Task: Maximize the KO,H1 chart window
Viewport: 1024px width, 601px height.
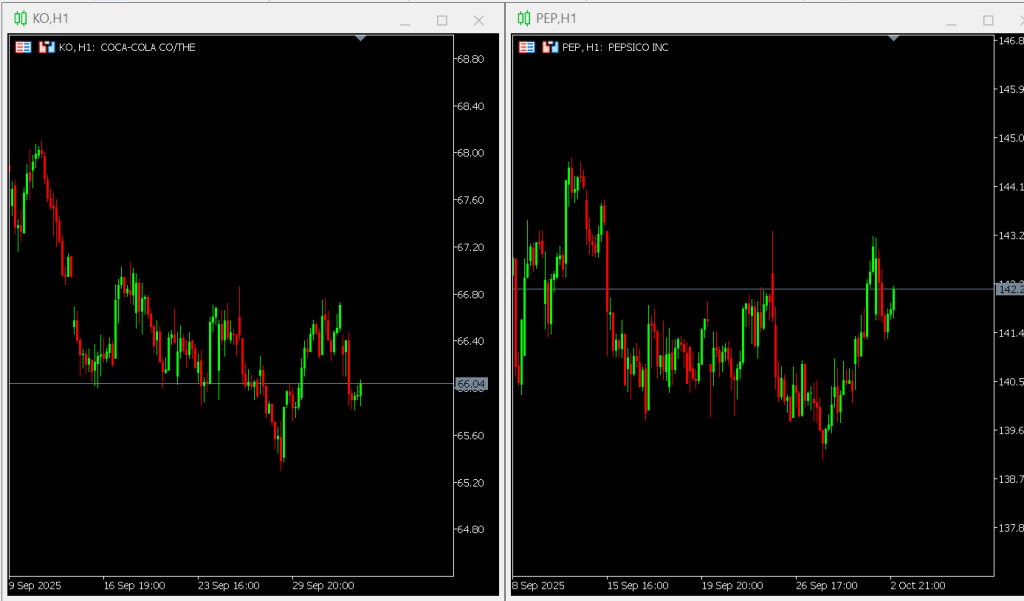Action: tap(442, 20)
